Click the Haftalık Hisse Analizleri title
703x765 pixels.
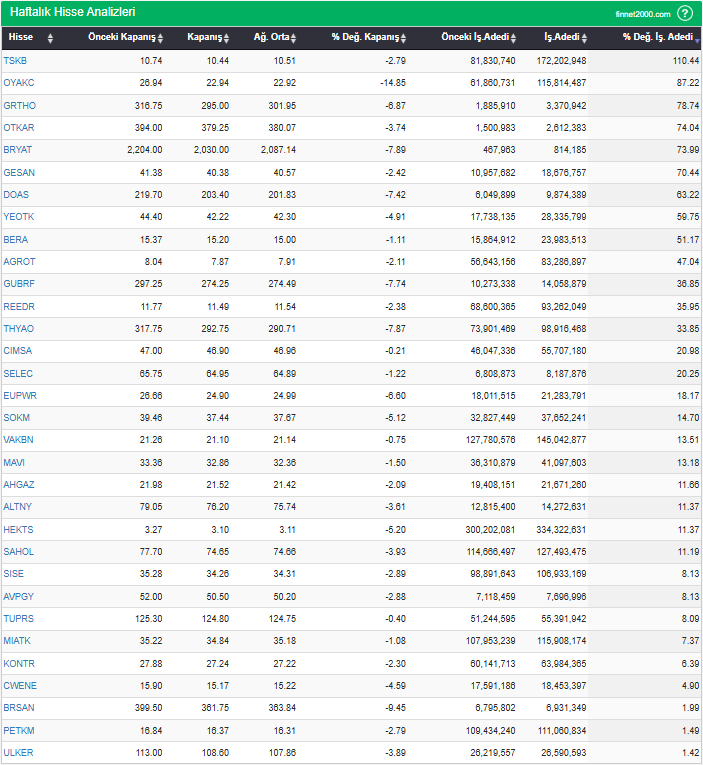[73, 12]
